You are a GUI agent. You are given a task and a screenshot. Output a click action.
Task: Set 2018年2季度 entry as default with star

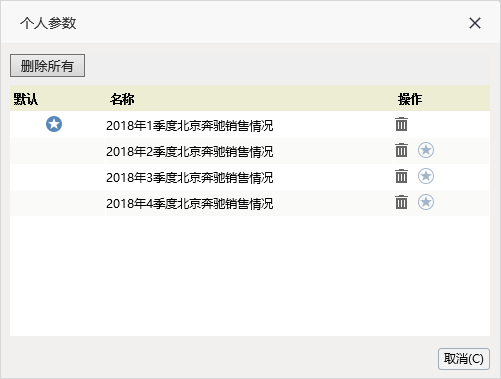[x=426, y=150]
